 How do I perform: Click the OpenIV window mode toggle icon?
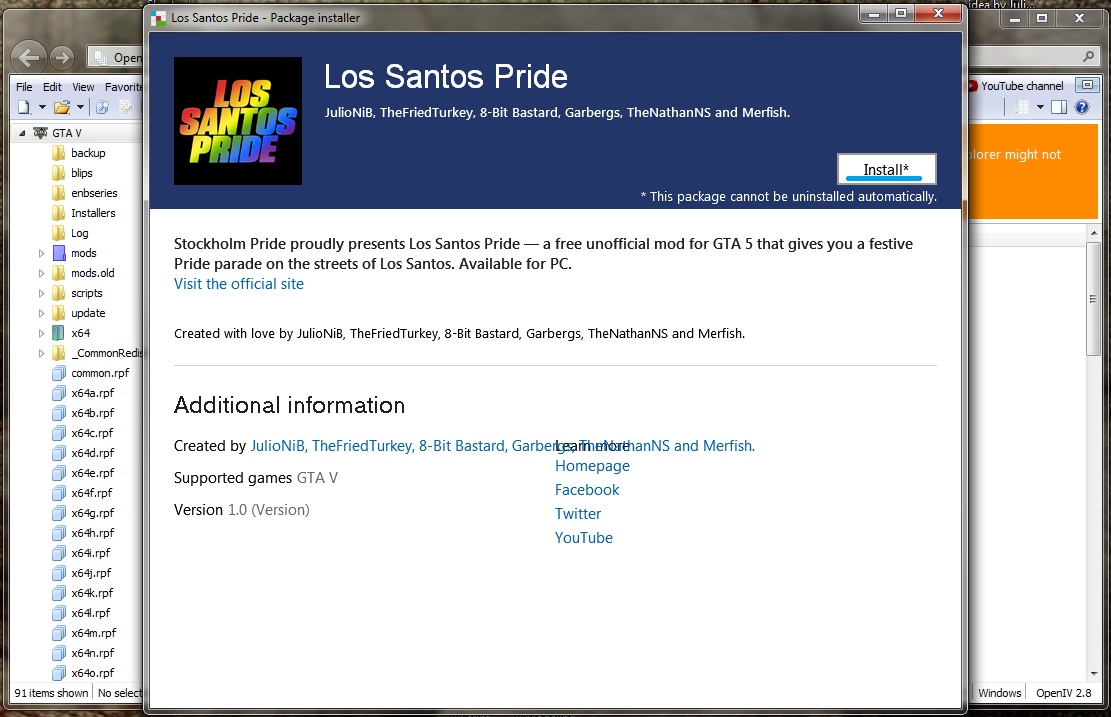[x=1087, y=85]
